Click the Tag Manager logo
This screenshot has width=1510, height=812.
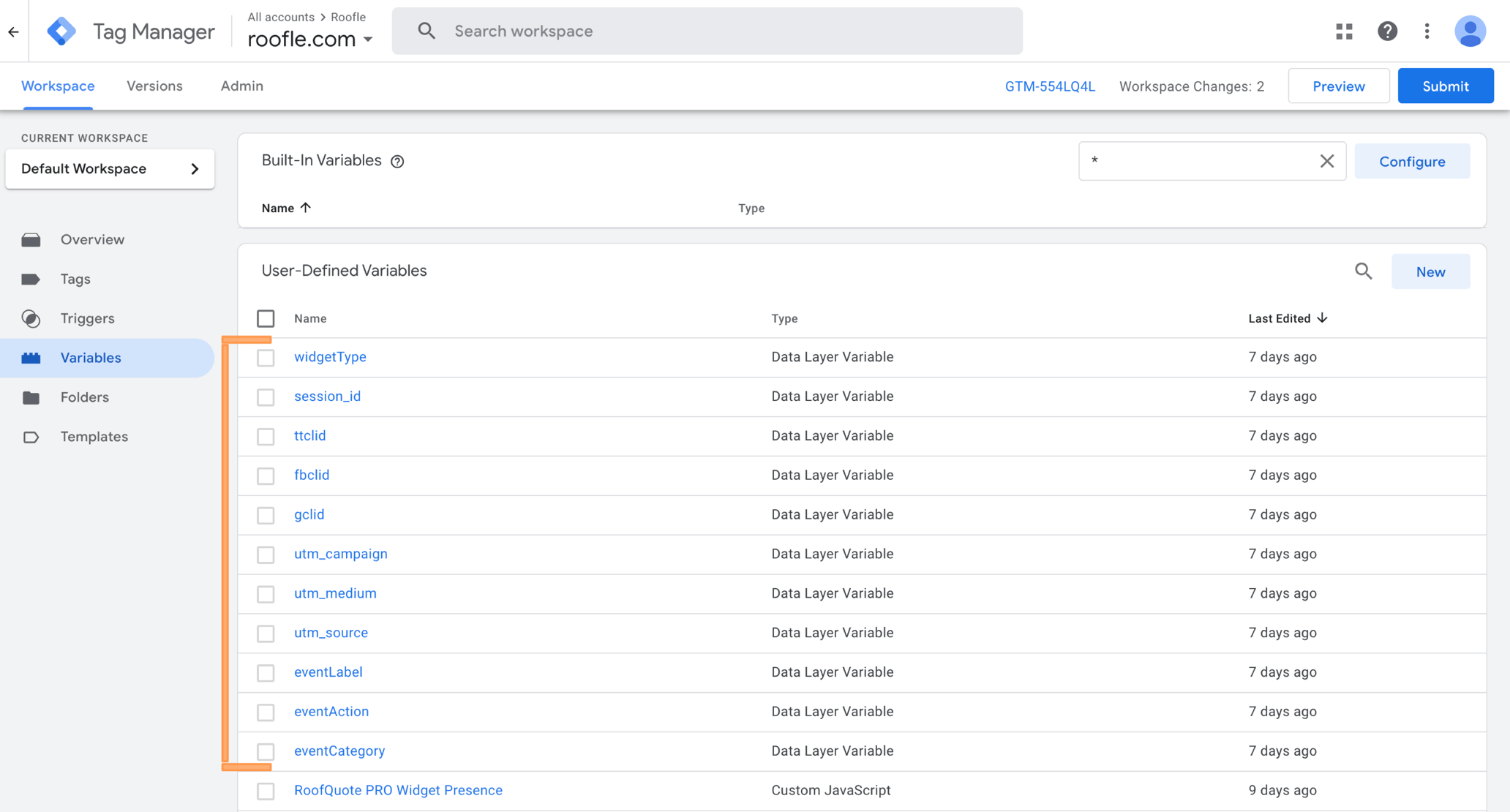pyautogui.click(x=61, y=31)
